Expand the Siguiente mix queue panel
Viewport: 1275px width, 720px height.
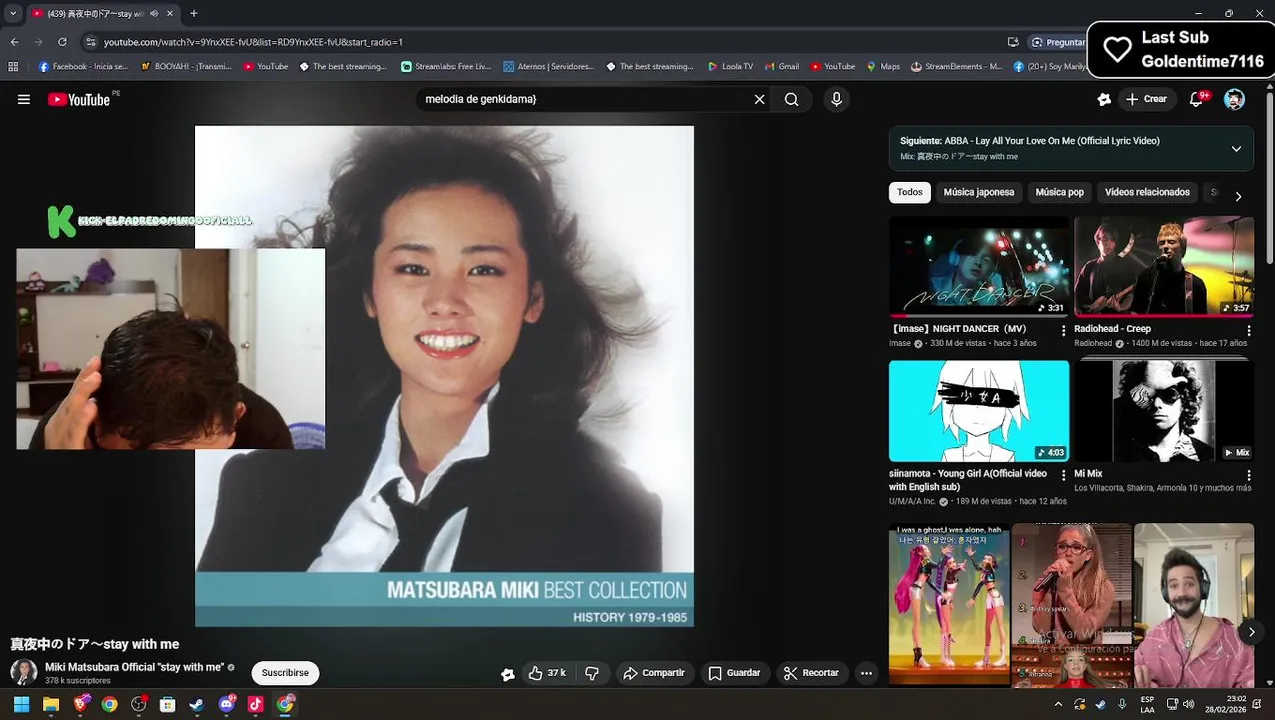1236,149
